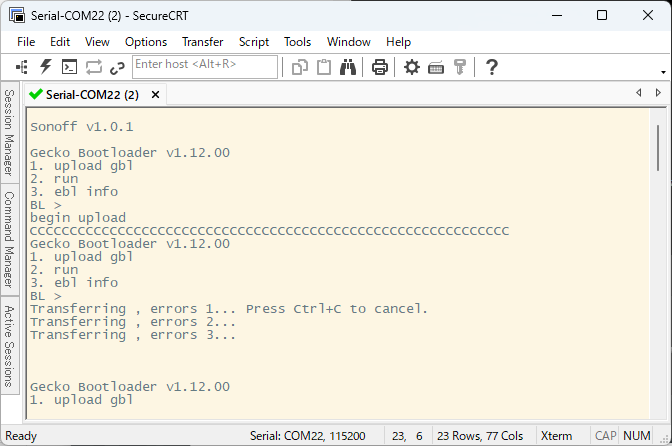Click the 'Press Ctrl+C to cancel.' text
Viewport: 672px width, 446px height.
tap(337, 309)
